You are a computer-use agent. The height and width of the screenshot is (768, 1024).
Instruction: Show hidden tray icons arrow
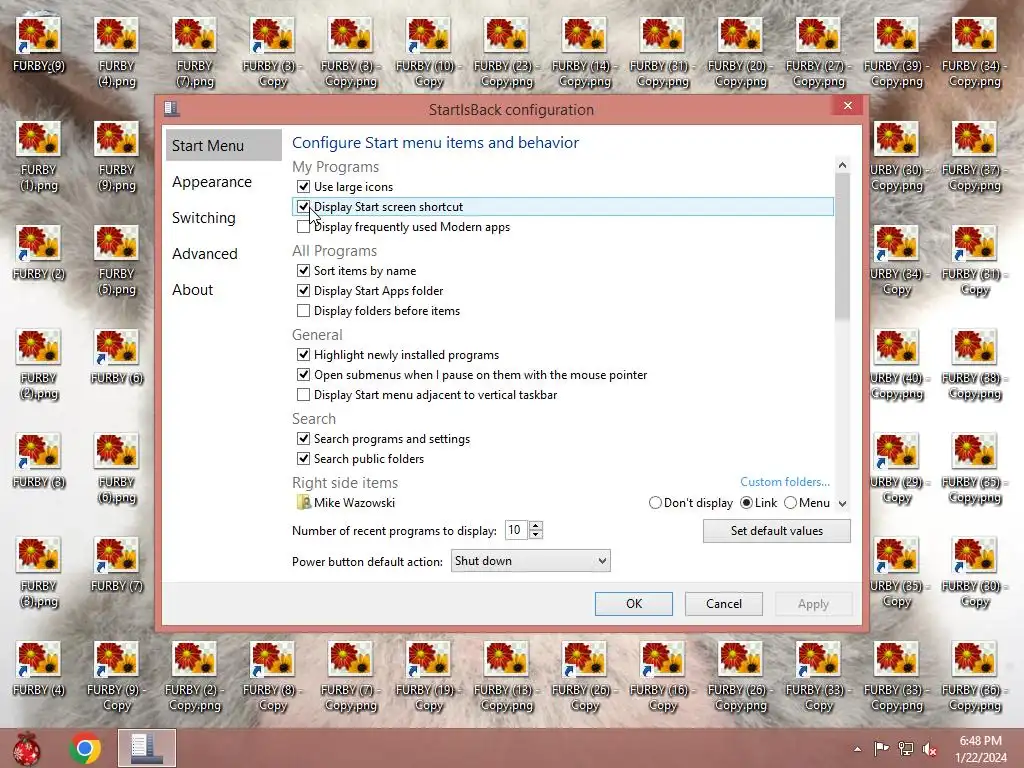tap(857, 749)
